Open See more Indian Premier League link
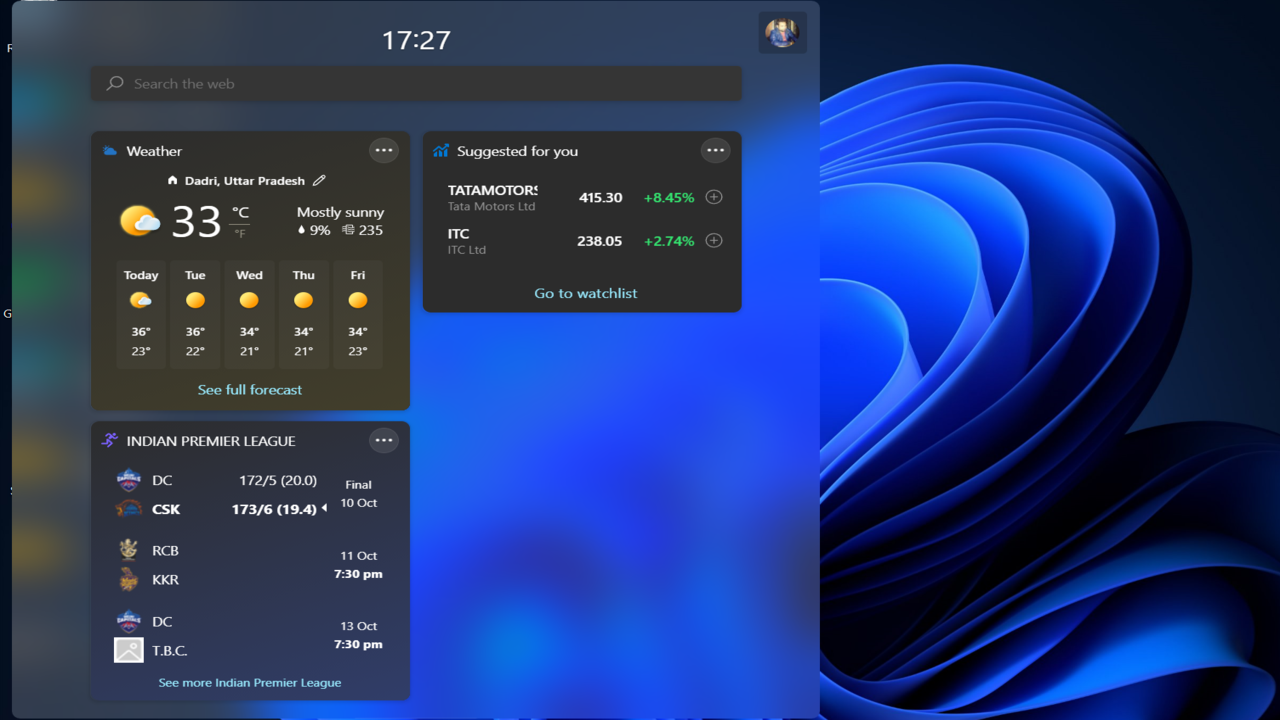Image resolution: width=1280 pixels, height=720 pixels. [250, 683]
